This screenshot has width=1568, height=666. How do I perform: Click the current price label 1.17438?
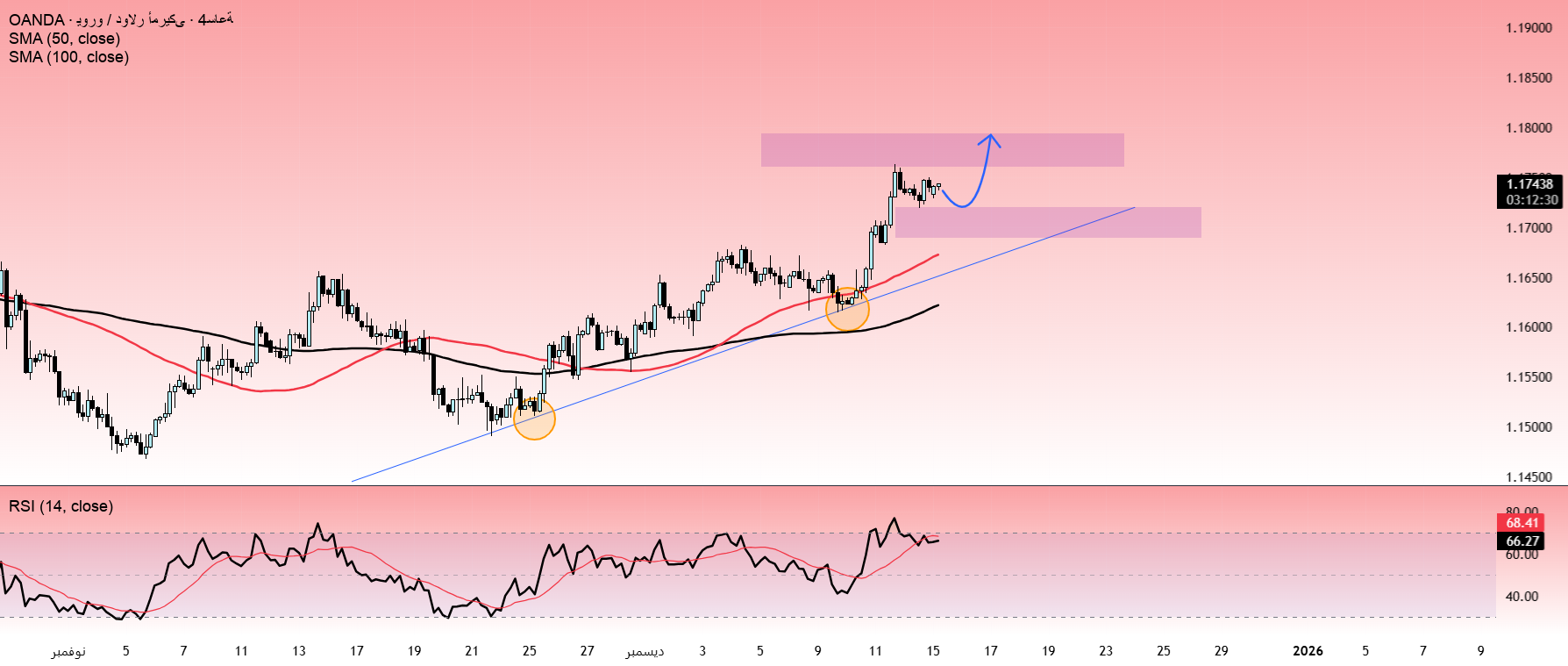[x=1529, y=184]
